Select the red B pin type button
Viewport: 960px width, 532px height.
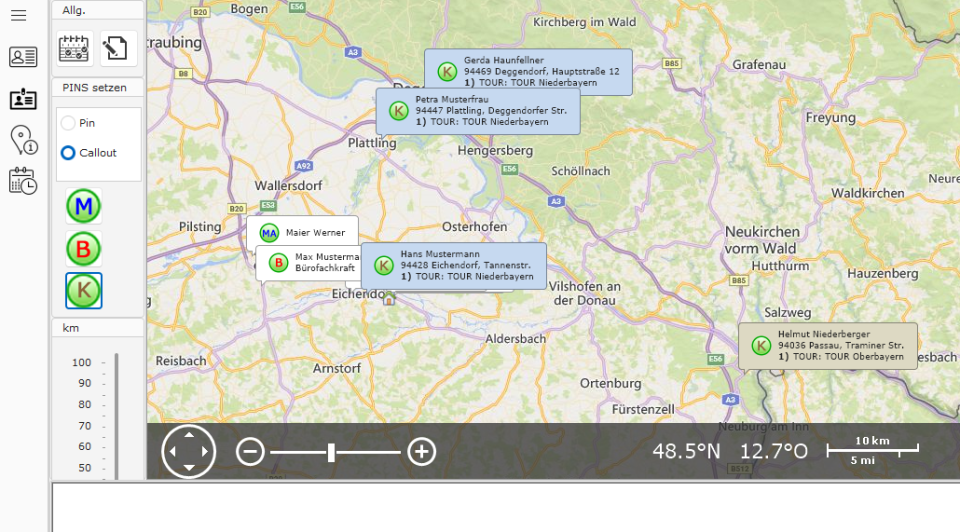coord(84,249)
